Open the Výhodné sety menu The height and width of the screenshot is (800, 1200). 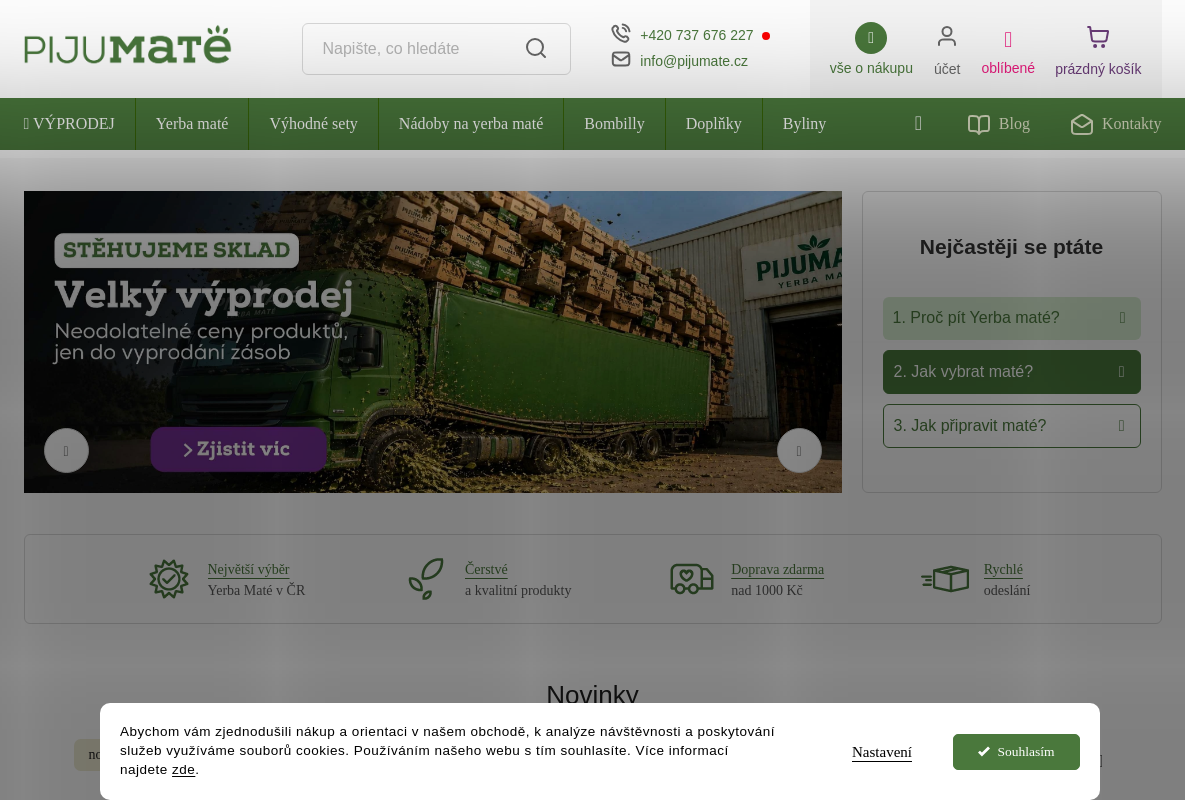coord(313,124)
